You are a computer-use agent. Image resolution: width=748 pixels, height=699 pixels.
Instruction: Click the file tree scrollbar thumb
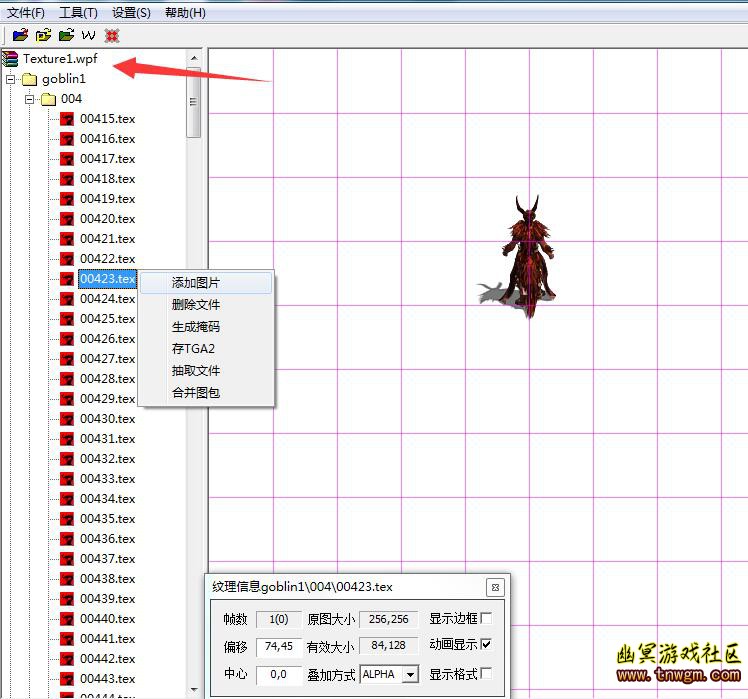194,103
